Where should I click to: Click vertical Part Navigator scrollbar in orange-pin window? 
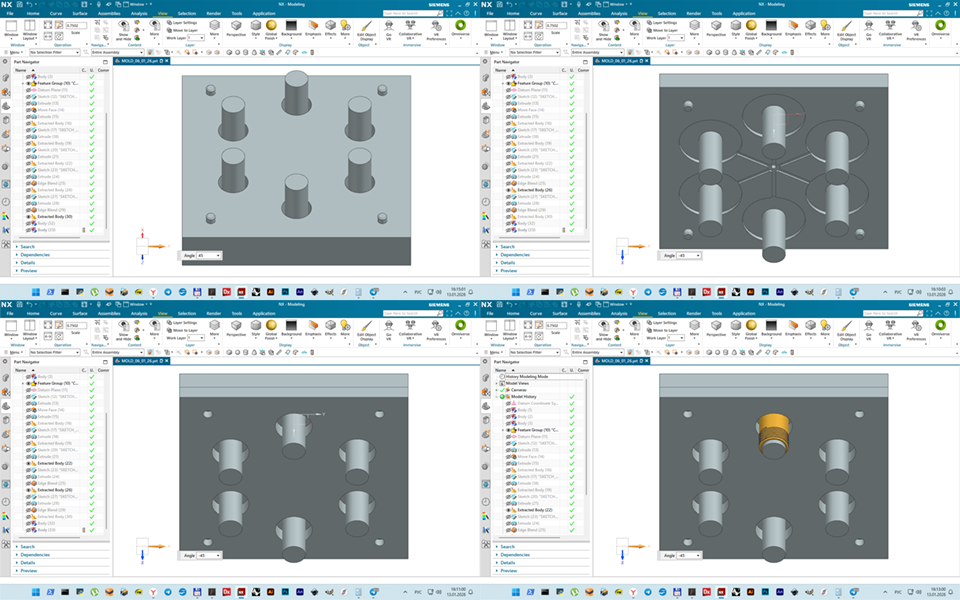click(586, 438)
